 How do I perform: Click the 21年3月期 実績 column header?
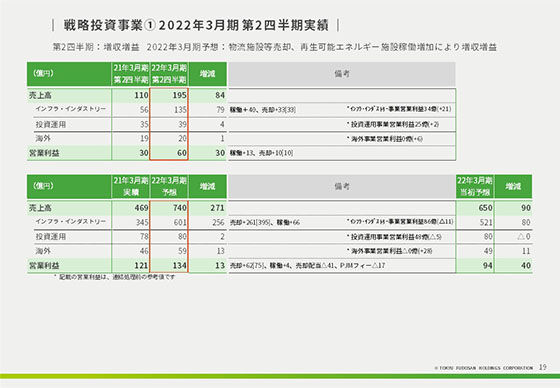(x=131, y=186)
